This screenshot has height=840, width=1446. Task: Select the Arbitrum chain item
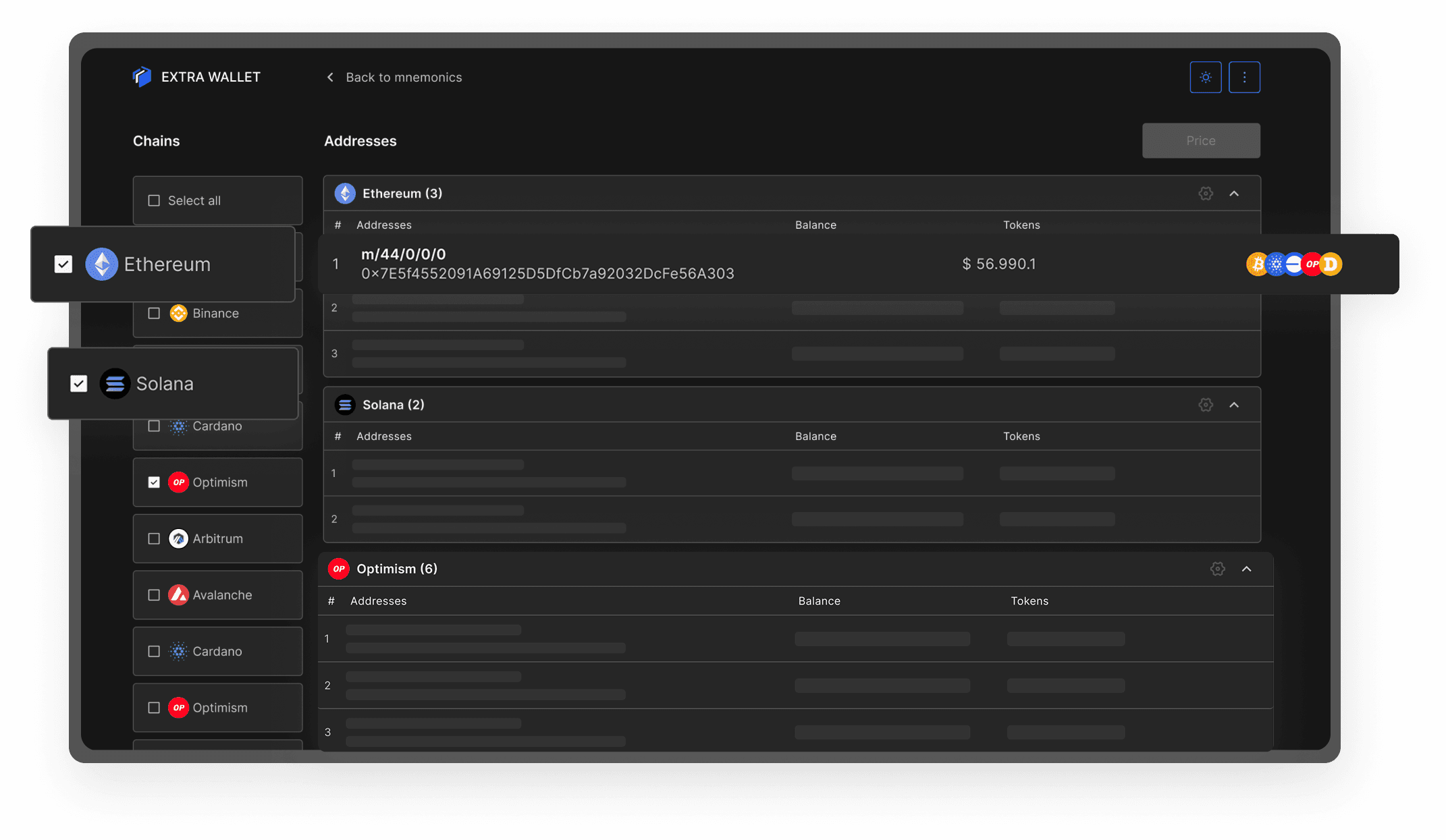pyautogui.click(x=217, y=538)
